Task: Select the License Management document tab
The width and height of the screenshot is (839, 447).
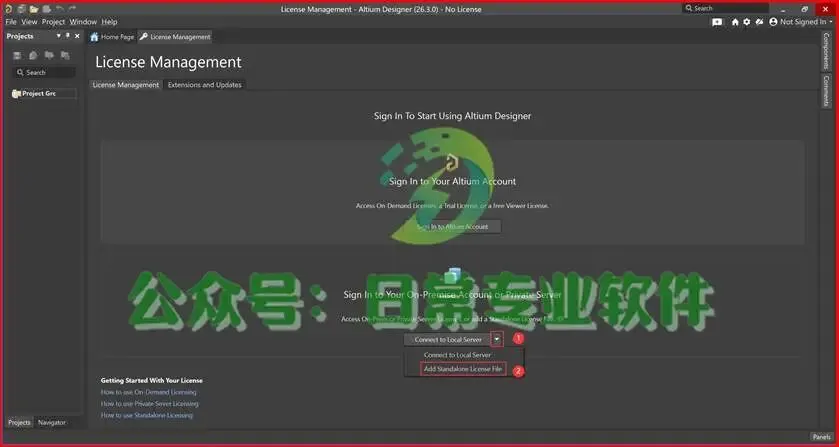Action: tap(175, 37)
